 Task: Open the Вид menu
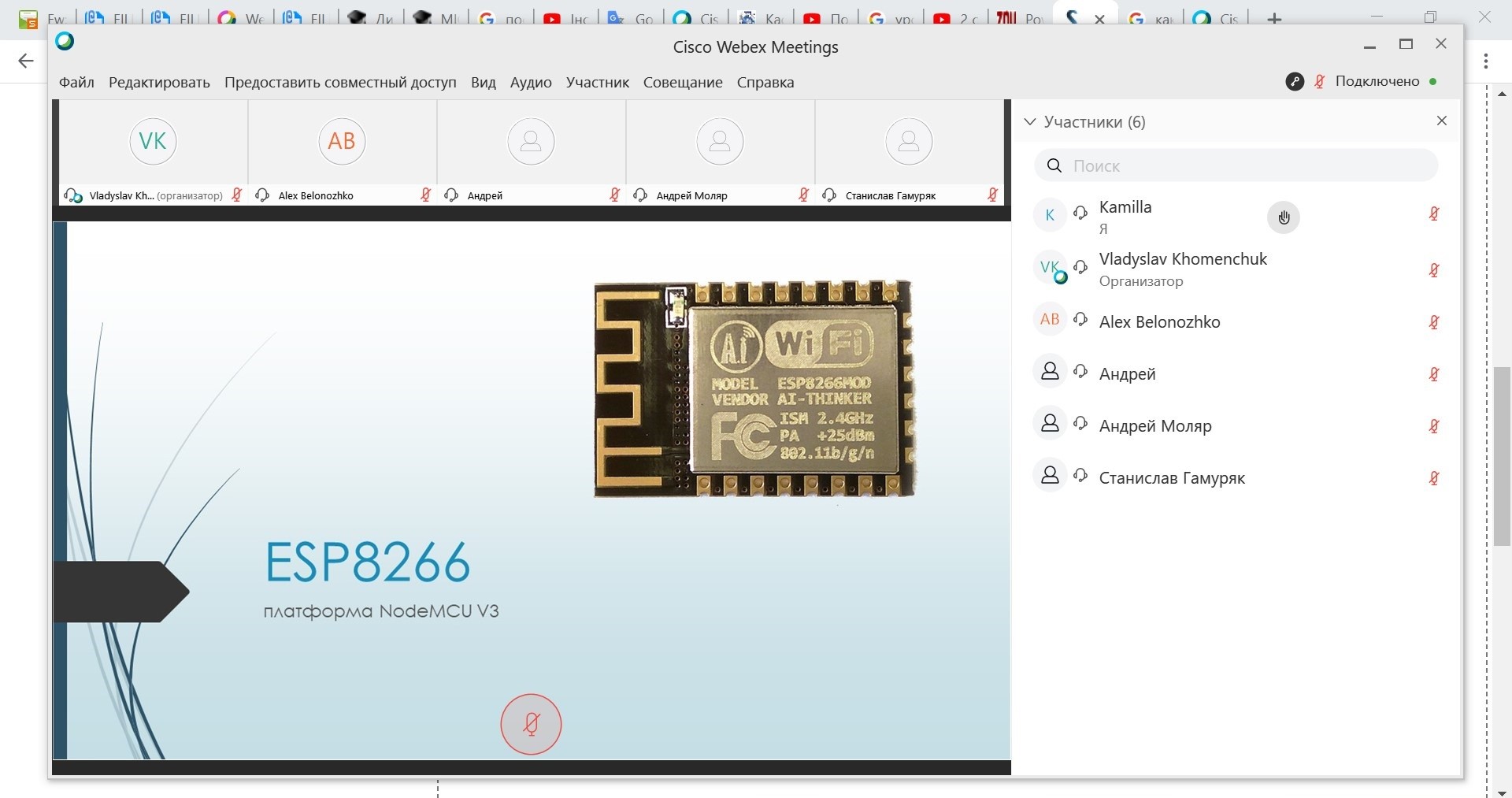(484, 82)
